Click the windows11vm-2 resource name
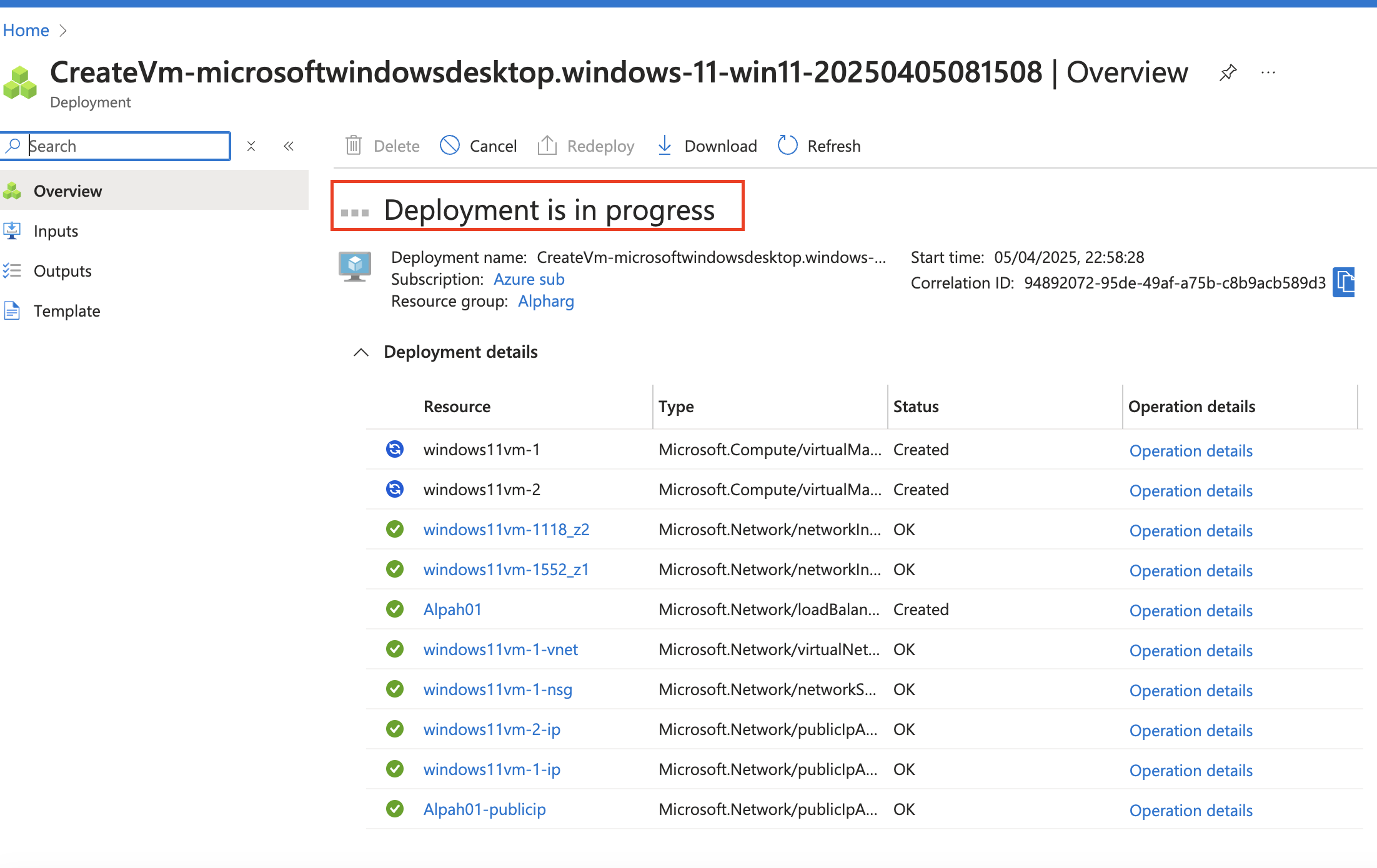Viewport: 1377px width, 868px height. (482, 490)
